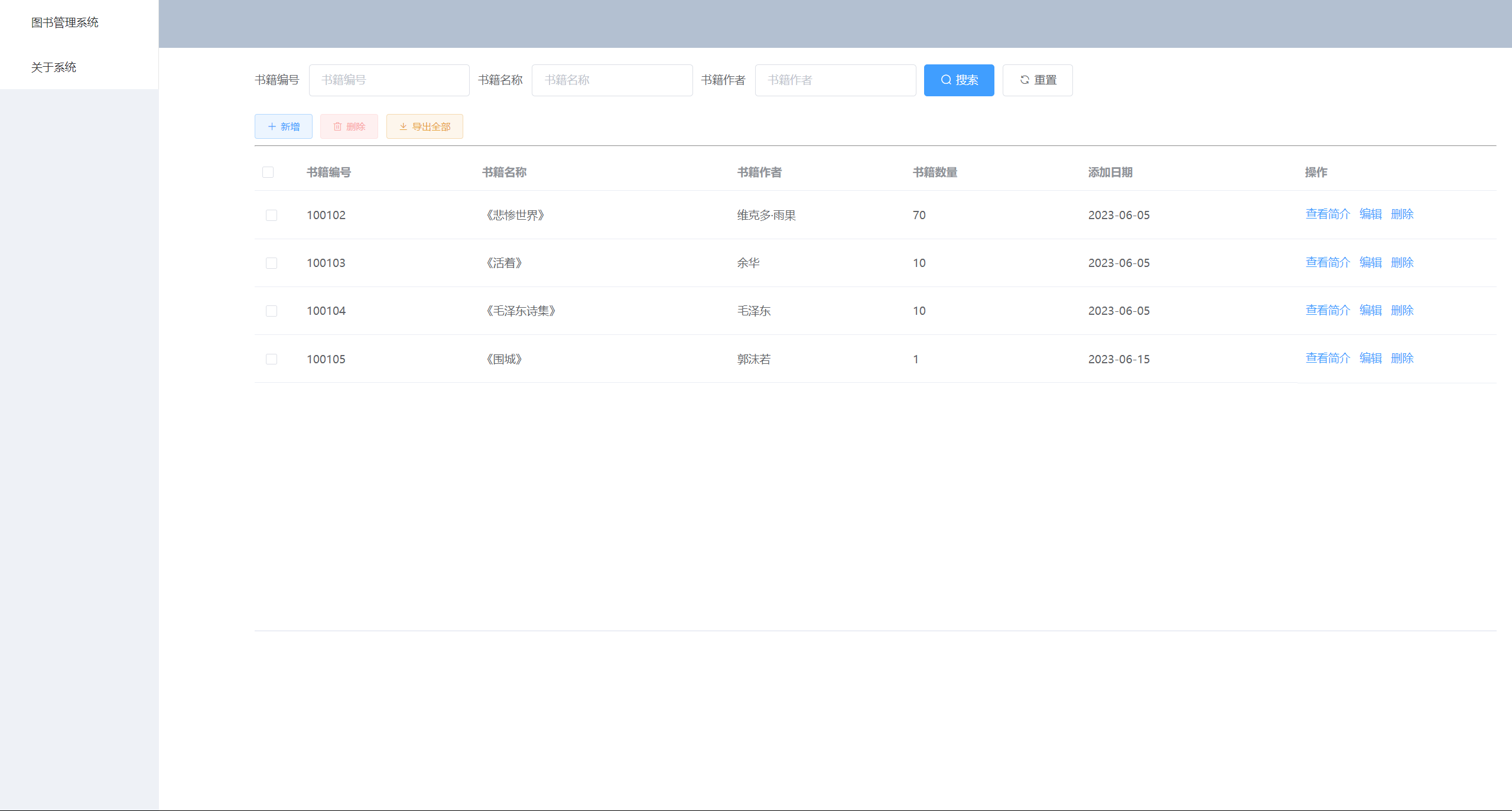Click the 书籍数量 column header
Image resolution: width=1512 pixels, height=811 pixels.
point(935,172)
